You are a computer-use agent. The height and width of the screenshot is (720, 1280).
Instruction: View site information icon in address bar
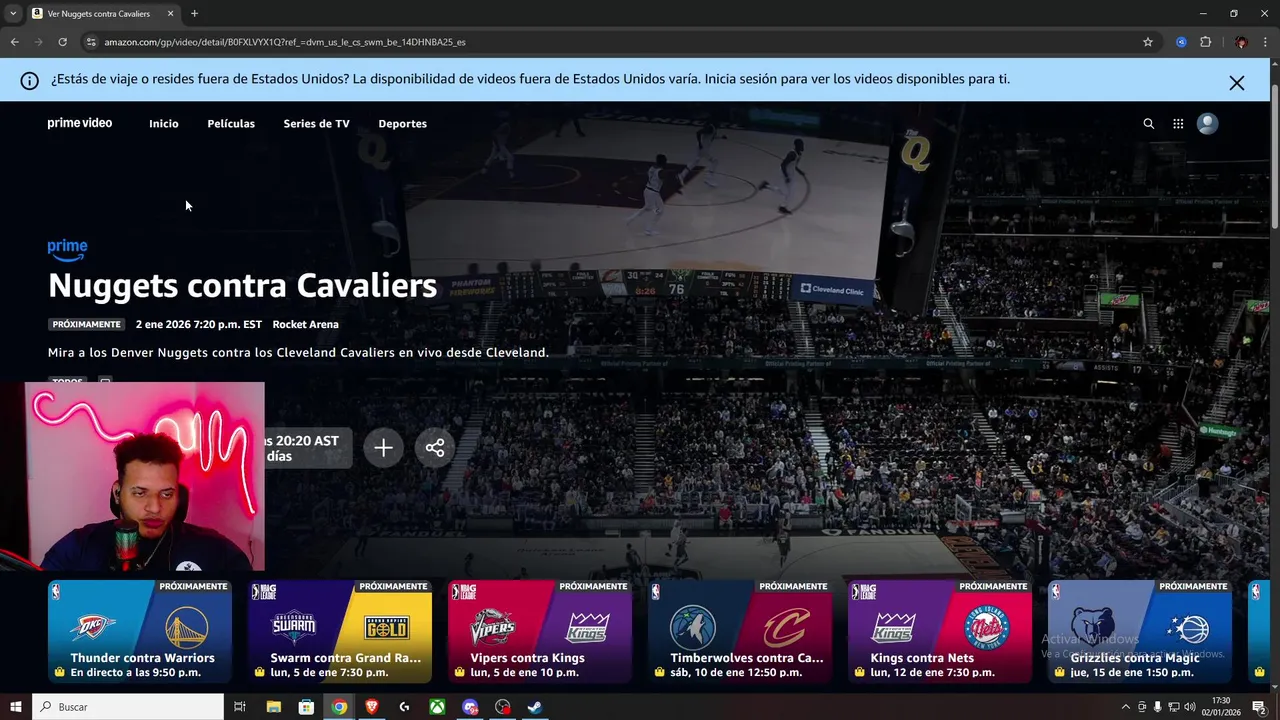[91, 42]
